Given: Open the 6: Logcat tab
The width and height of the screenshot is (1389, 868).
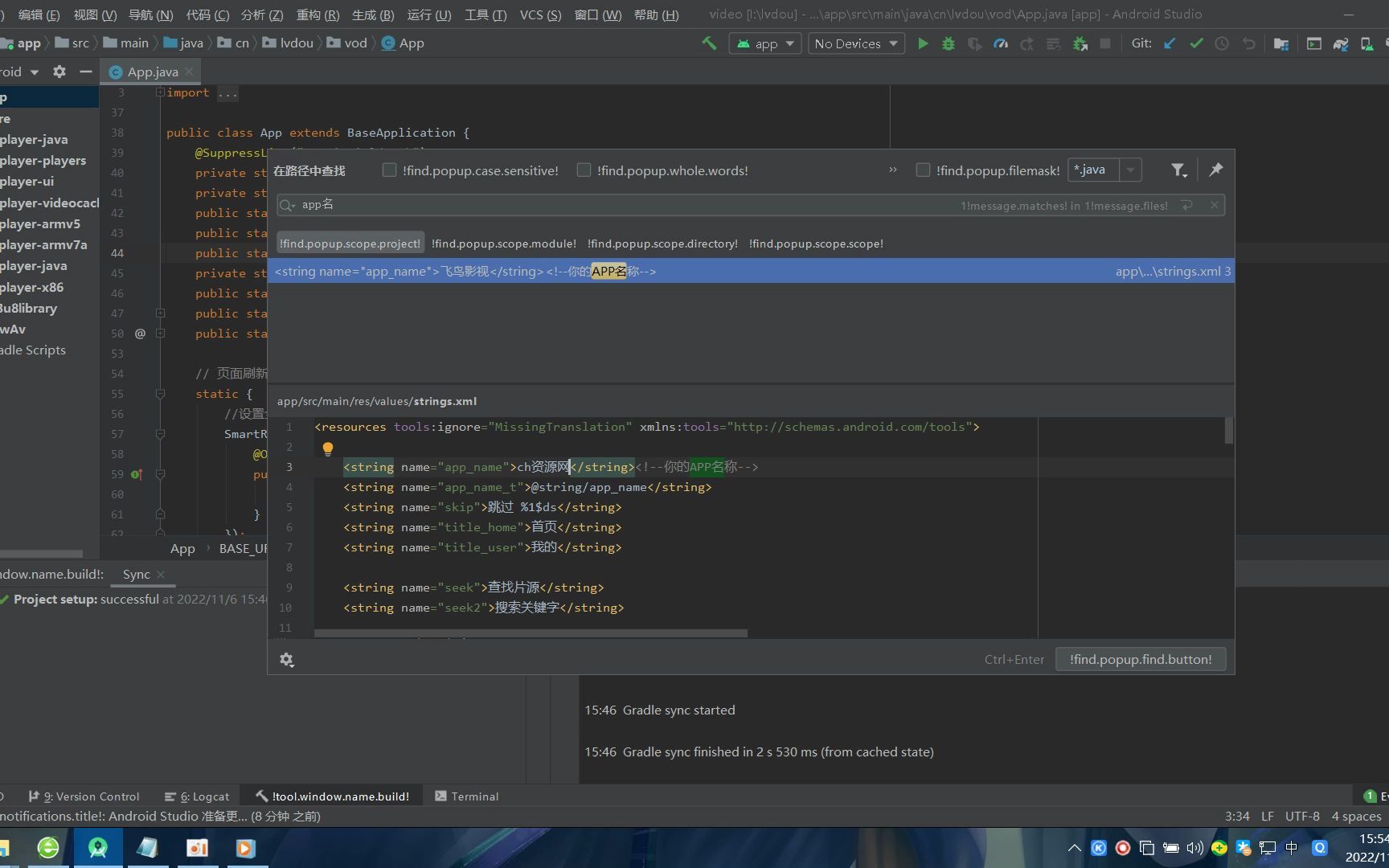Looking at the screenshot, I should click(x=197, y=796).
